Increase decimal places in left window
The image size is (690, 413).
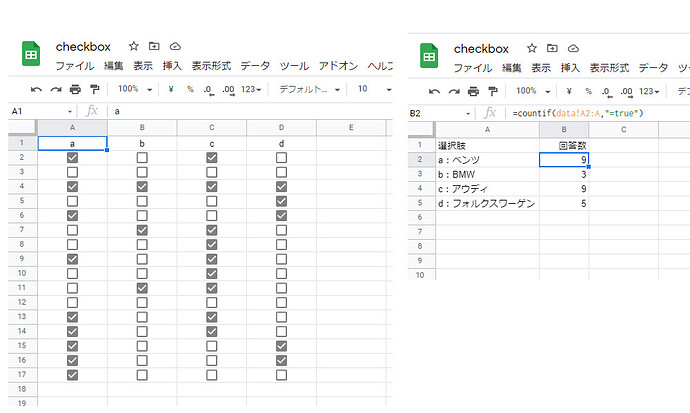click(228, 90)
